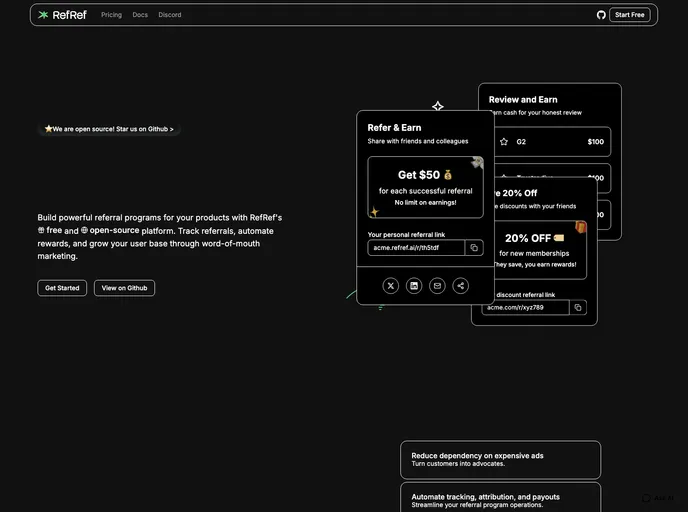Image resolution: width=688 pixels, height=512 pixels.
Task: Click the 'open-source' word in the description
Action: click(114, 230)
